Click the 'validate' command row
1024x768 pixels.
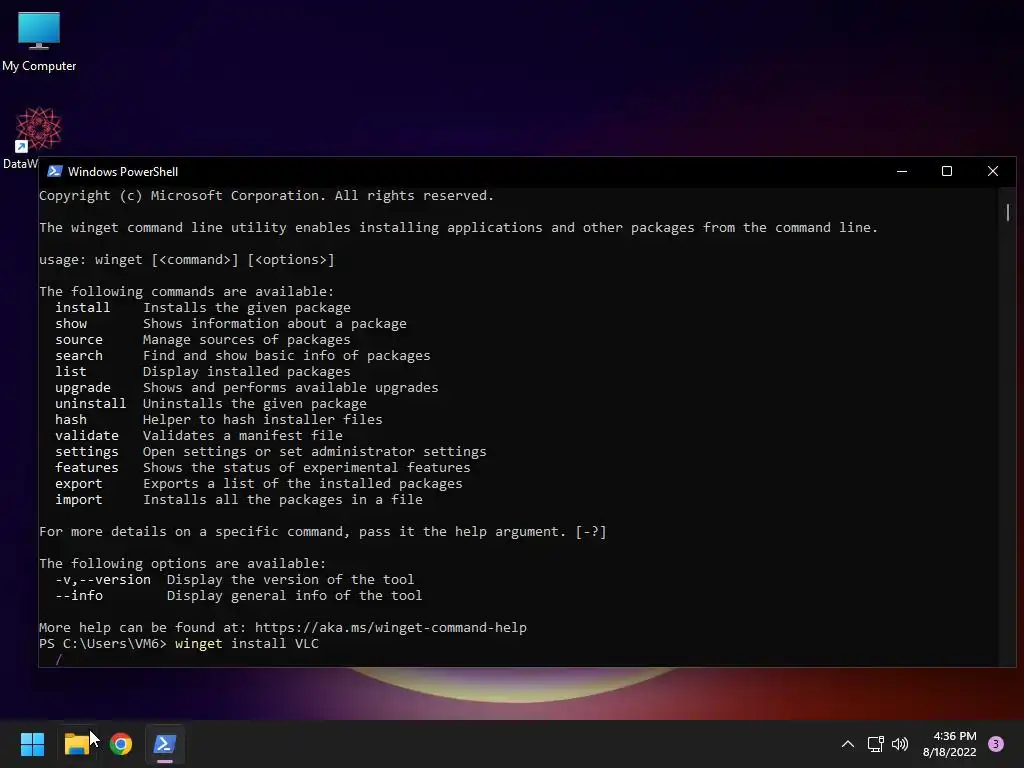coord(199,436)
